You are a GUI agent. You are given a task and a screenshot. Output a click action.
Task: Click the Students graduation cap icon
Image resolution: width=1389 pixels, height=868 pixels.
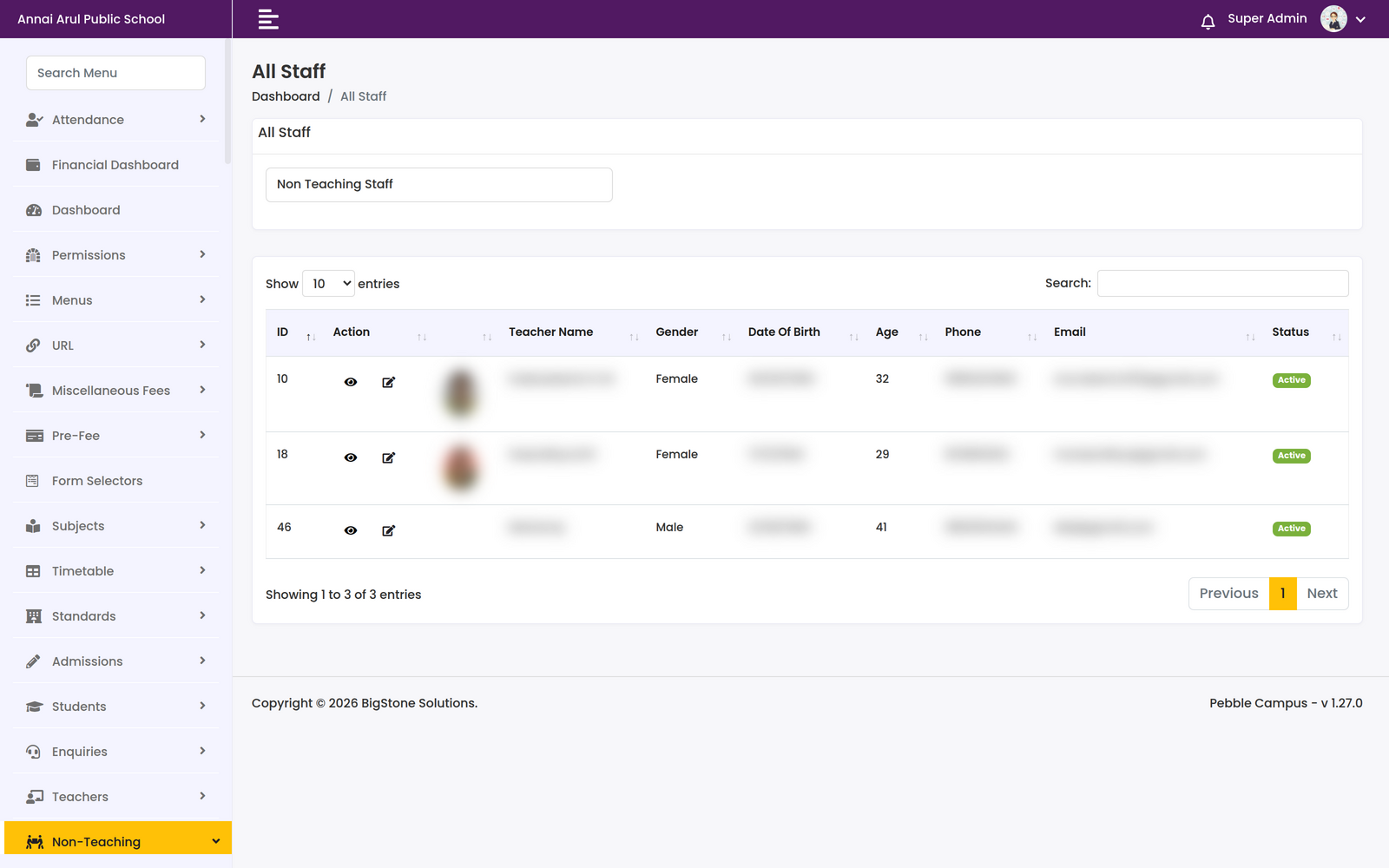[34, 707]
